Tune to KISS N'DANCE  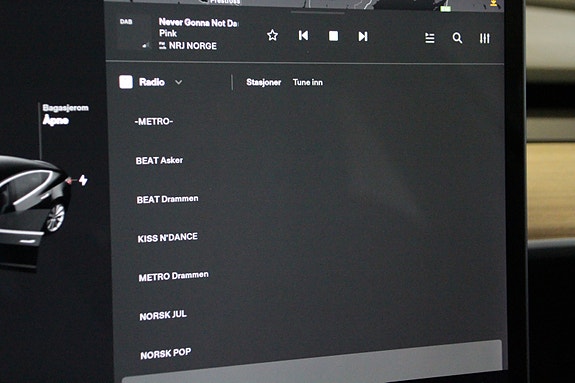pos(168,238)
